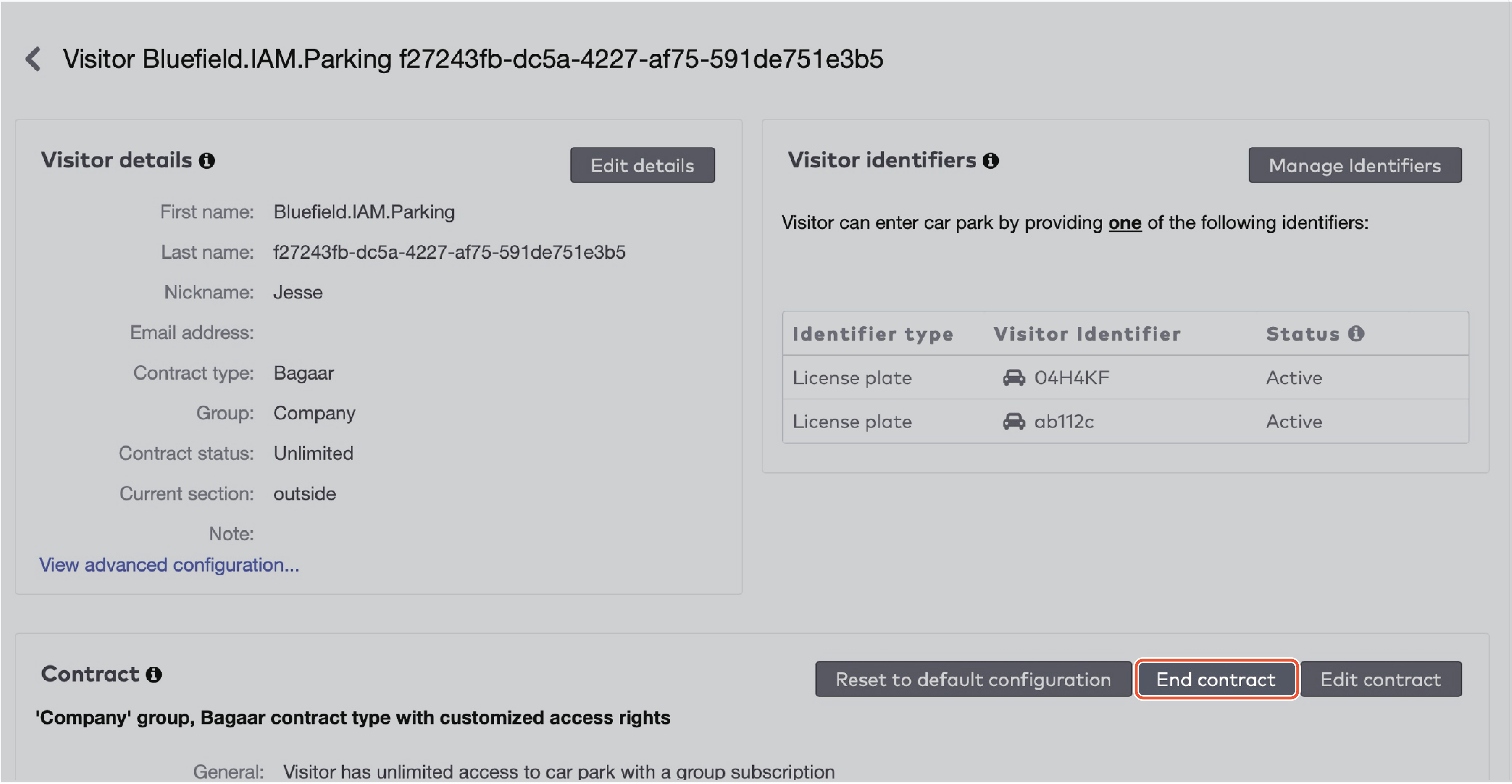Click the End contract button

click(x=1216, y=680)
